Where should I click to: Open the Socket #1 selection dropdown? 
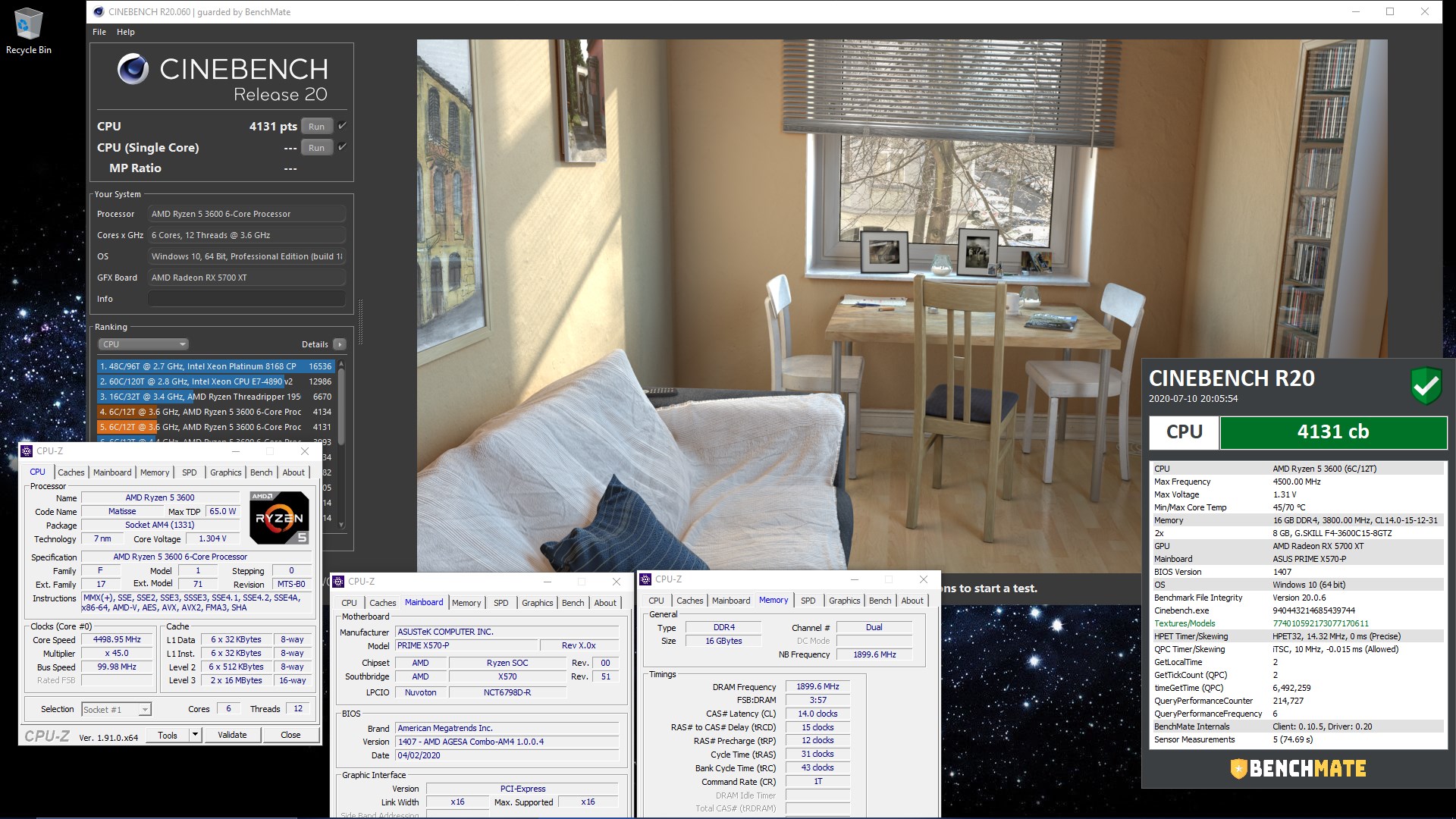(x=116, y=710)
